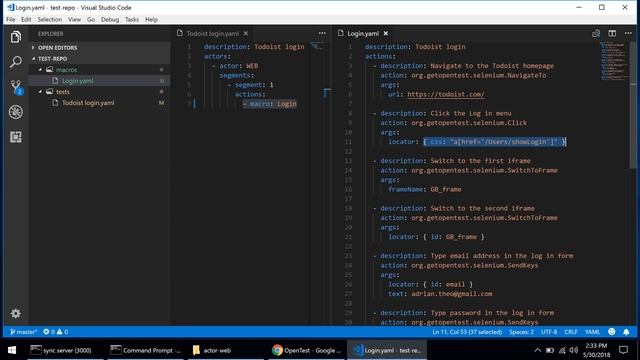Viewport: 640px width, 360px height.
Task: Open the Selection menu
Action: (50, 19)
